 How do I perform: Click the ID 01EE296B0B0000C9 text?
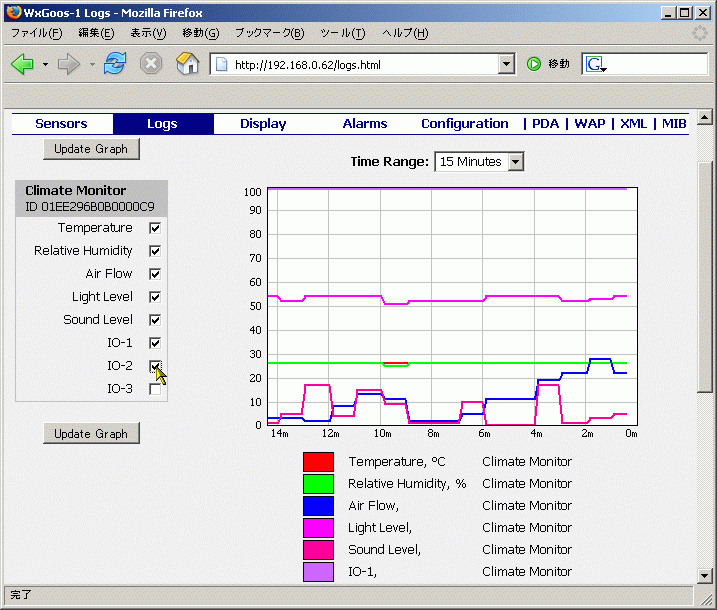[90, 207]
